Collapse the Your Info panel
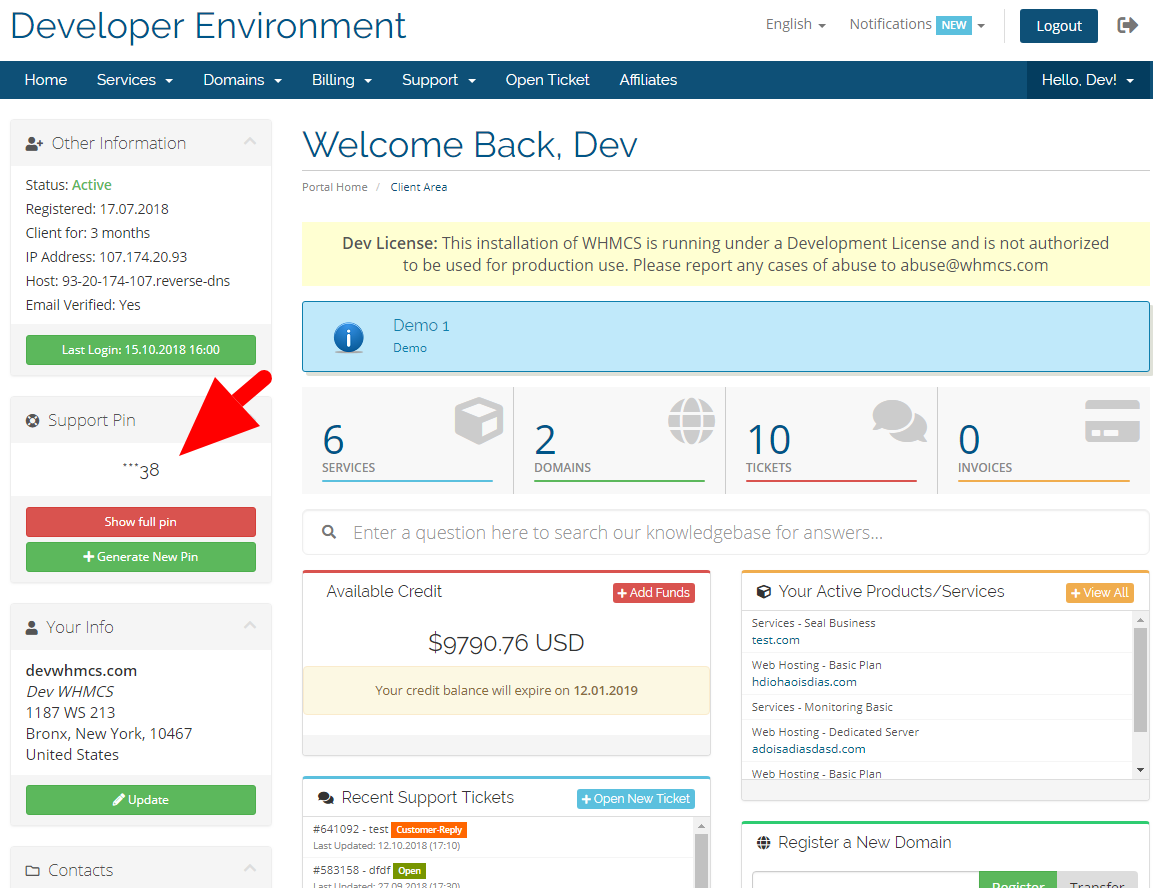This screenshot has width=1153, height=888. tap(250, 625)
